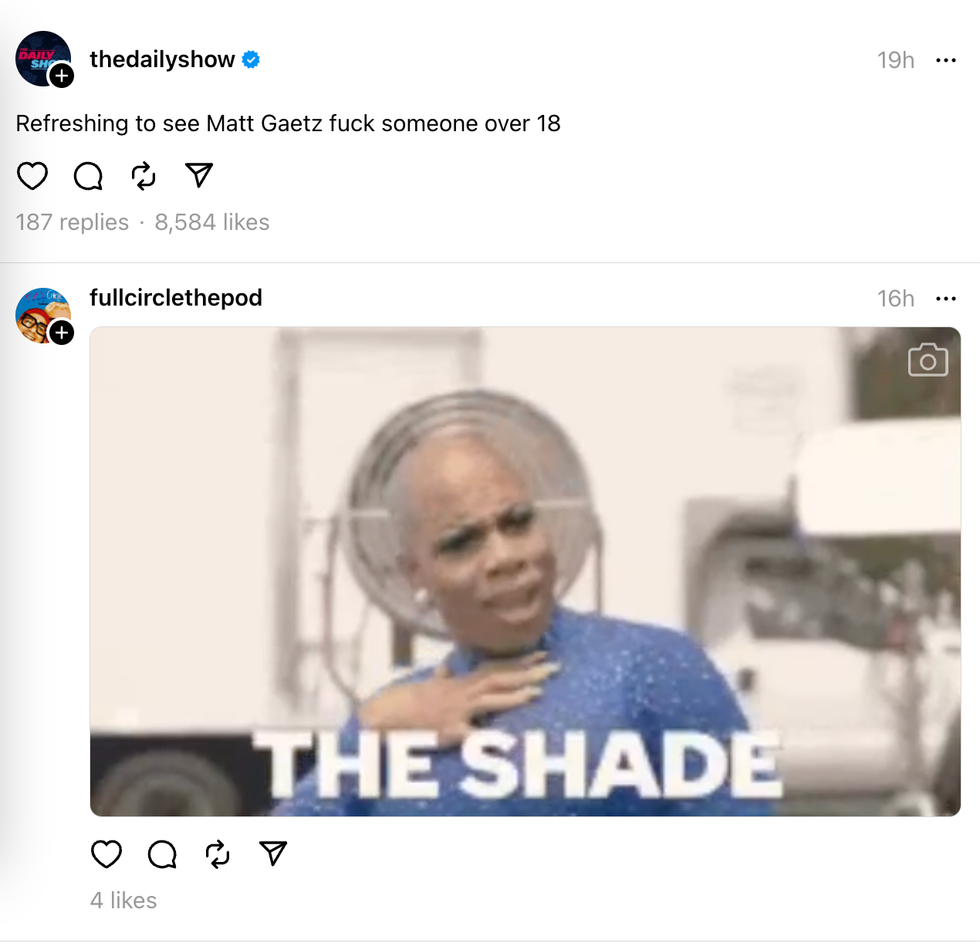This screenshot has height=943, width=980.
Task: Share fullcirclethepod reply via paper plane icon
Action: 273,854
